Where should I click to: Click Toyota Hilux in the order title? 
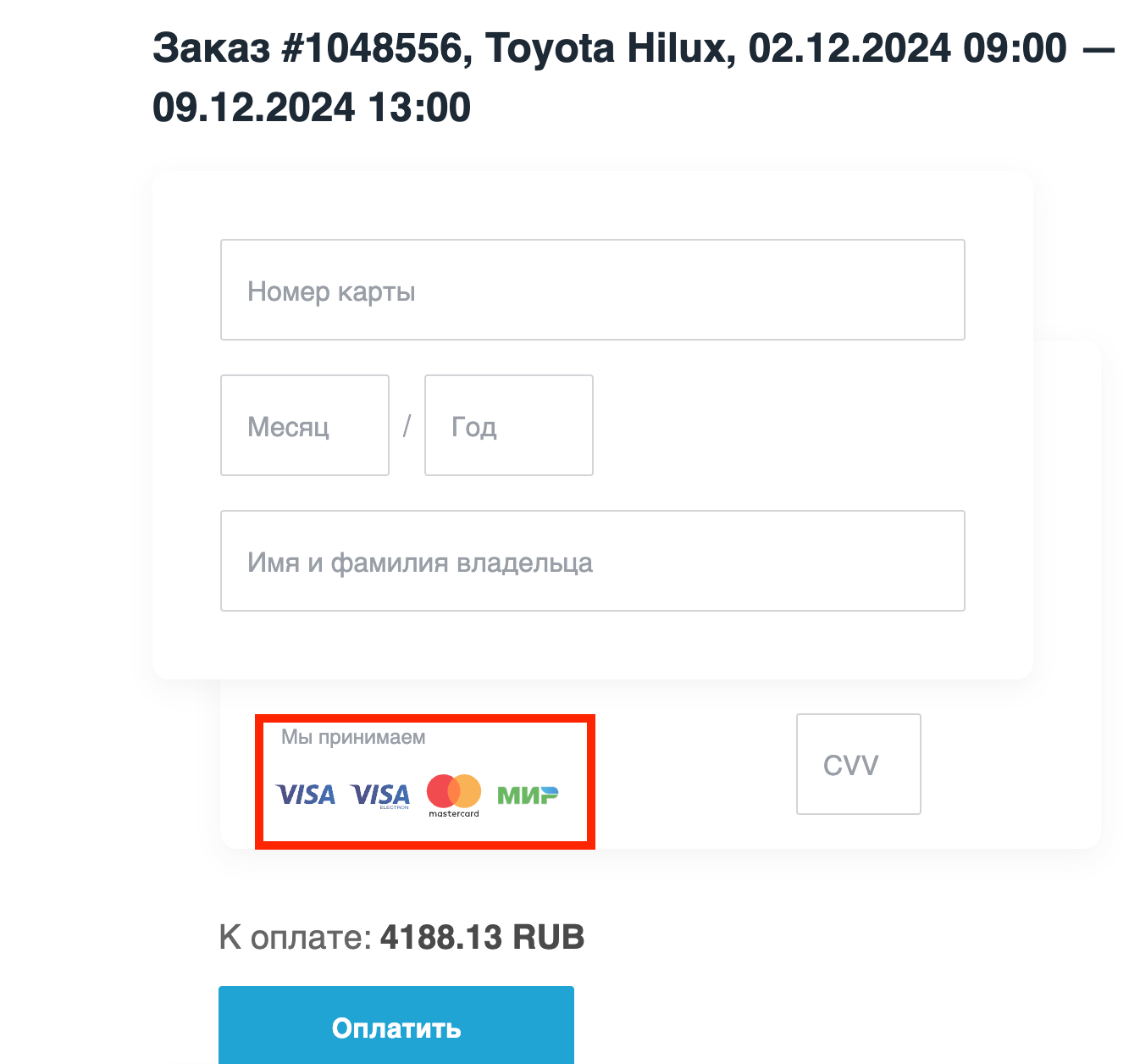606,48
